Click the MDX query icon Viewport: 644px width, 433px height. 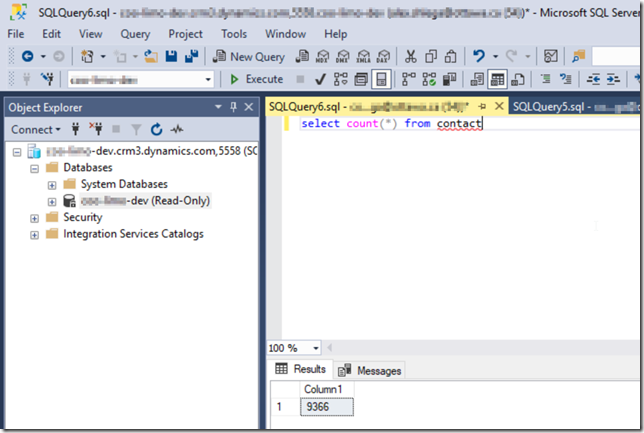pos(322,56)
